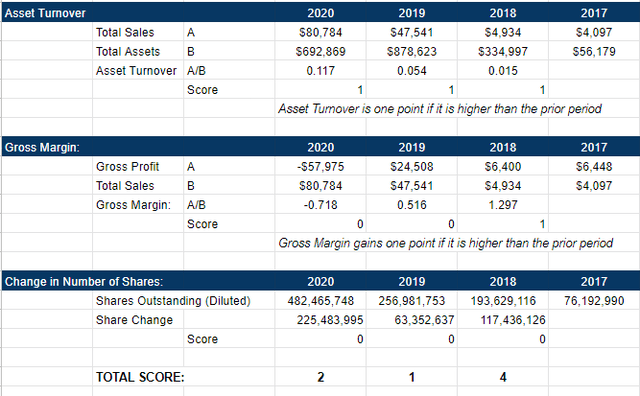Click the Gross Margin: section header
Screen dimensions: 640x396
[x=42, y=147]
